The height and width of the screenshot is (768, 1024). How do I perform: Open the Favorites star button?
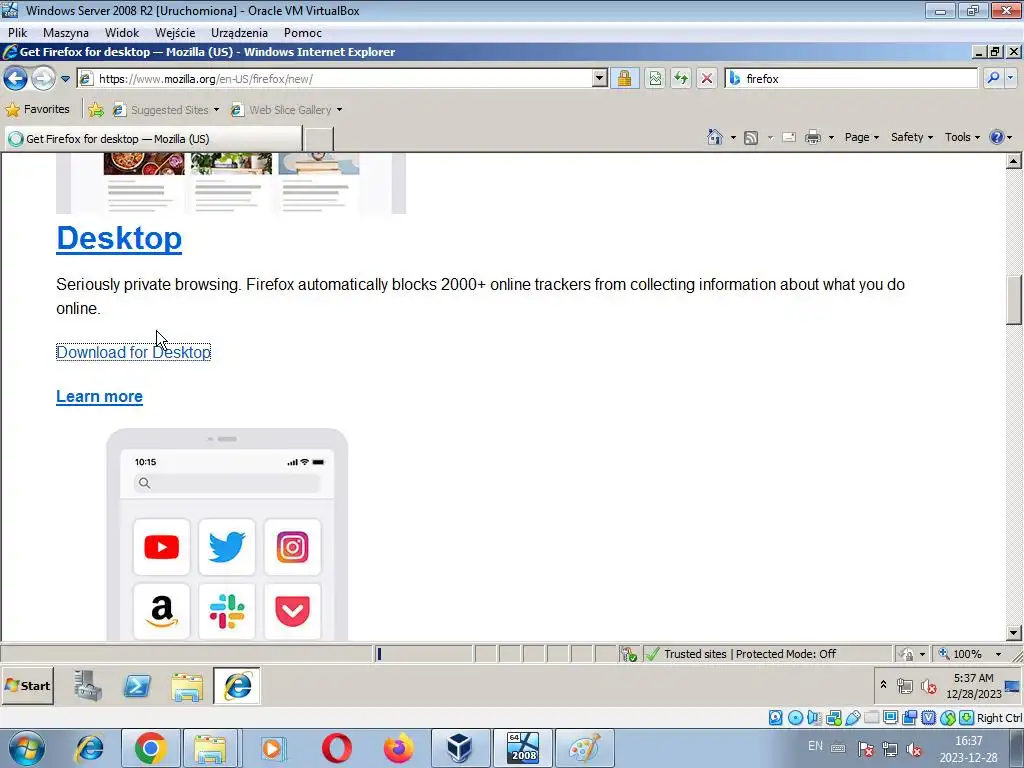[x=37, y=110]
